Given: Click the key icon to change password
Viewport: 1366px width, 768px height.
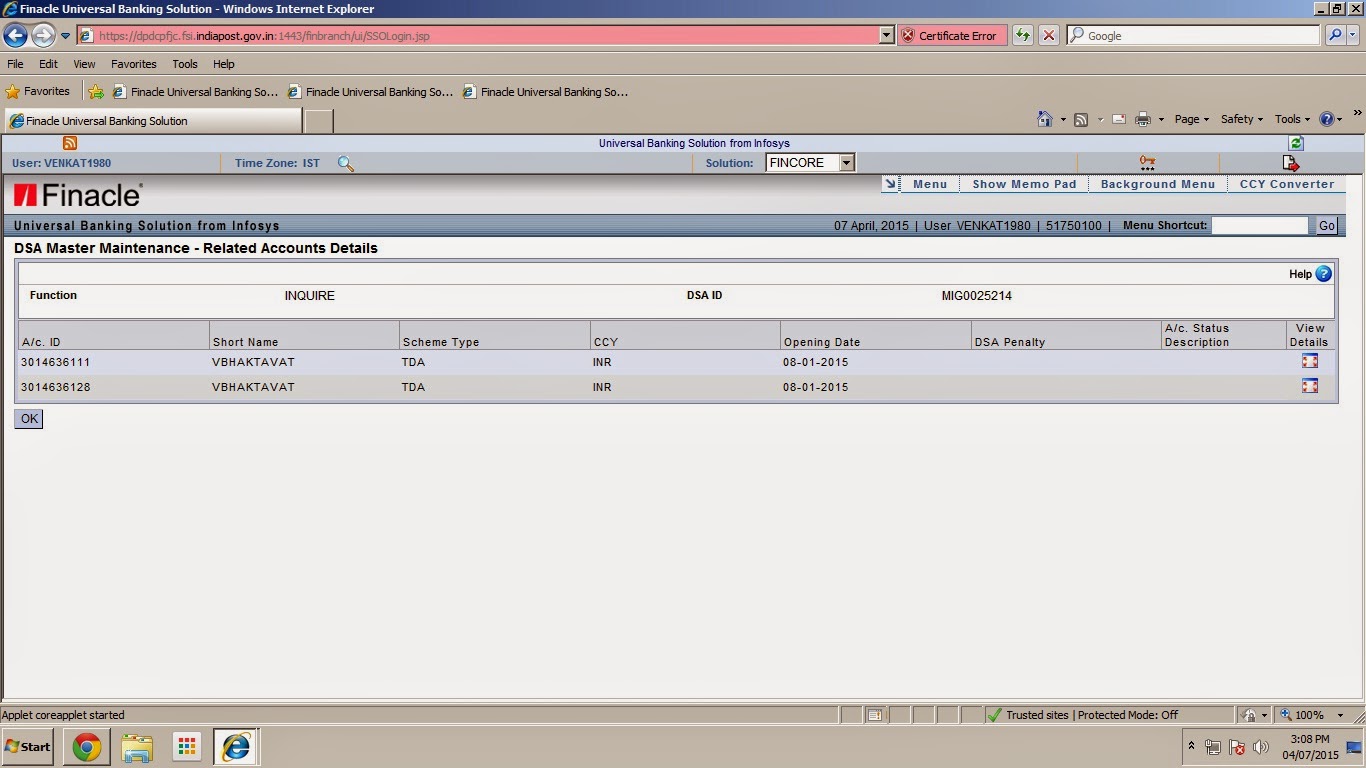Looking at the screenshot, I should click(1146, 161).
